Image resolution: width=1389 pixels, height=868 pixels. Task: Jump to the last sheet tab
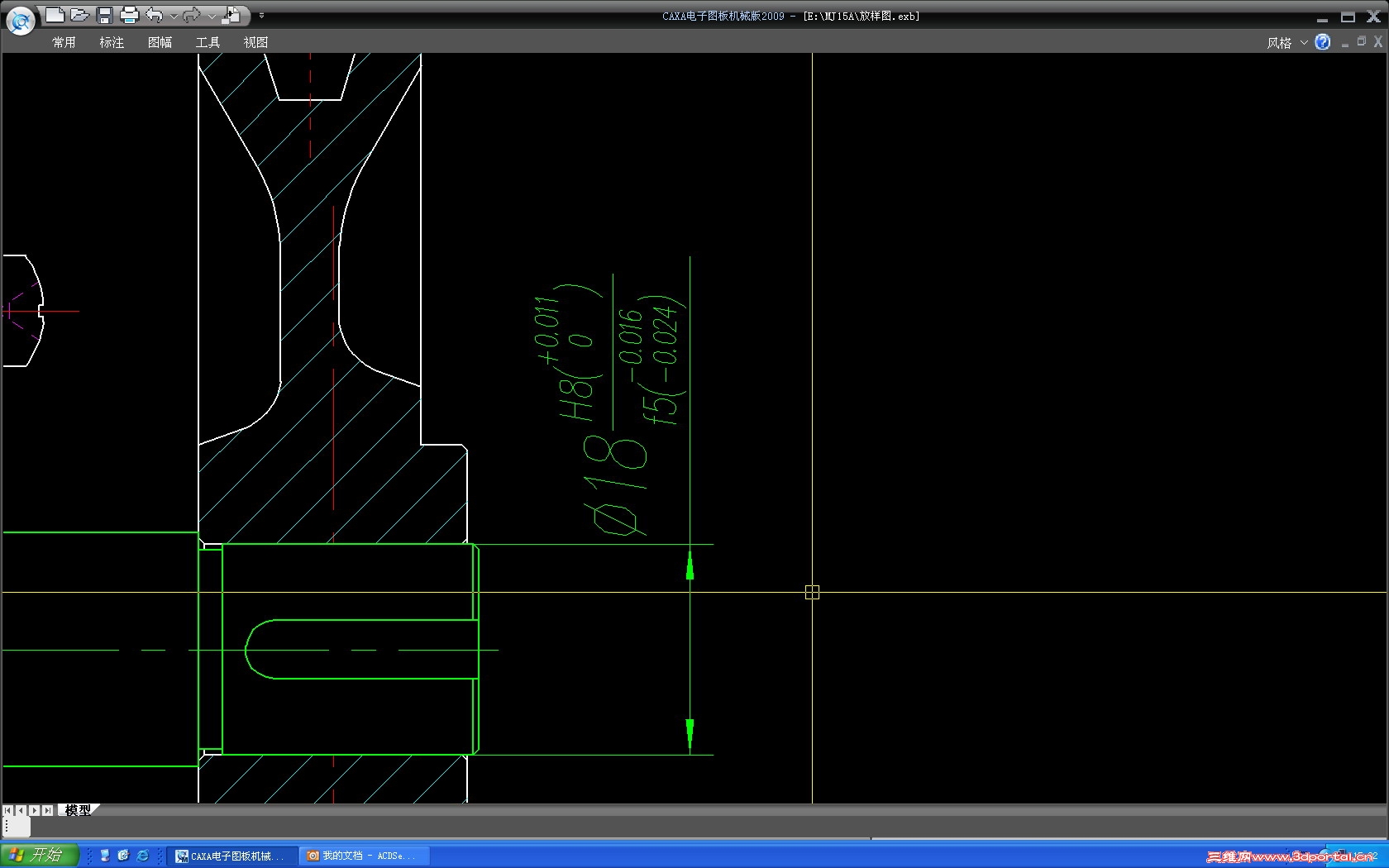[x=48, y=810]
